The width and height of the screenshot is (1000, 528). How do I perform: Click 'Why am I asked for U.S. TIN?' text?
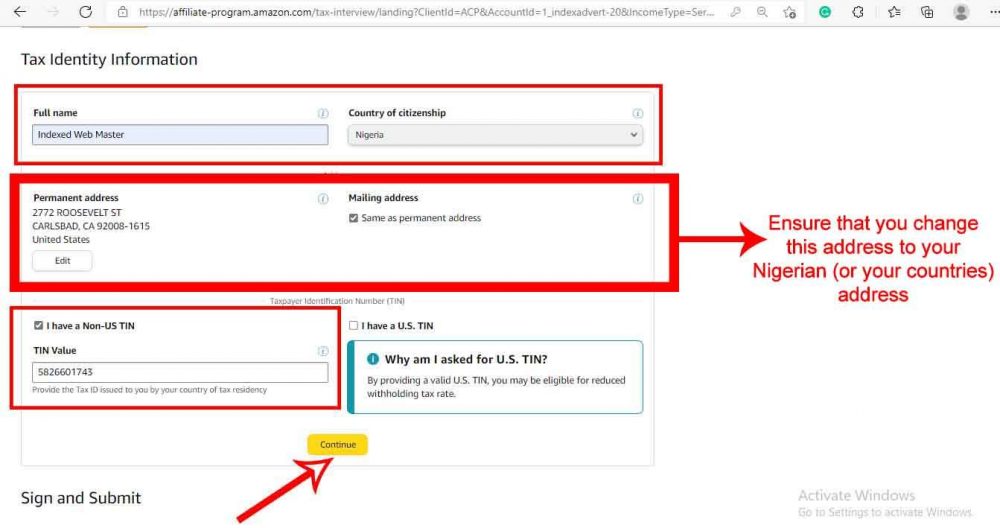466,359
